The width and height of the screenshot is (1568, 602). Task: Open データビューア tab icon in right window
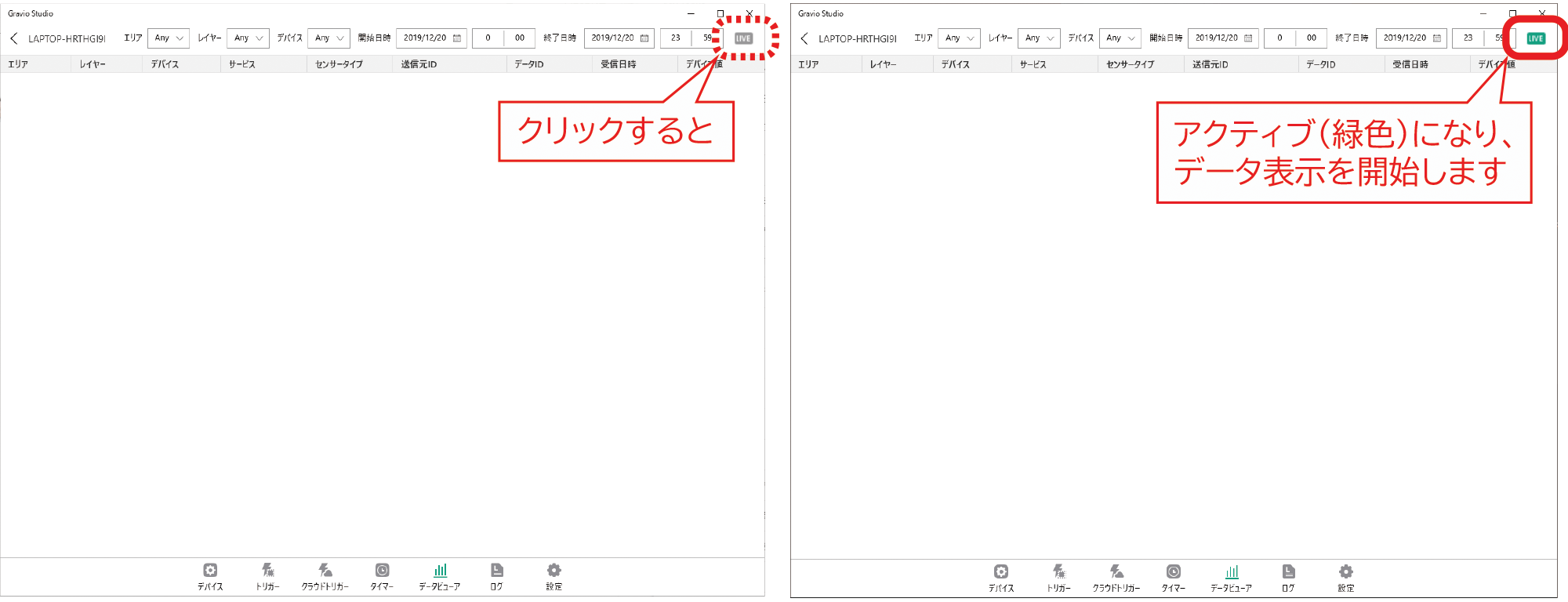tap(1232, 571)
